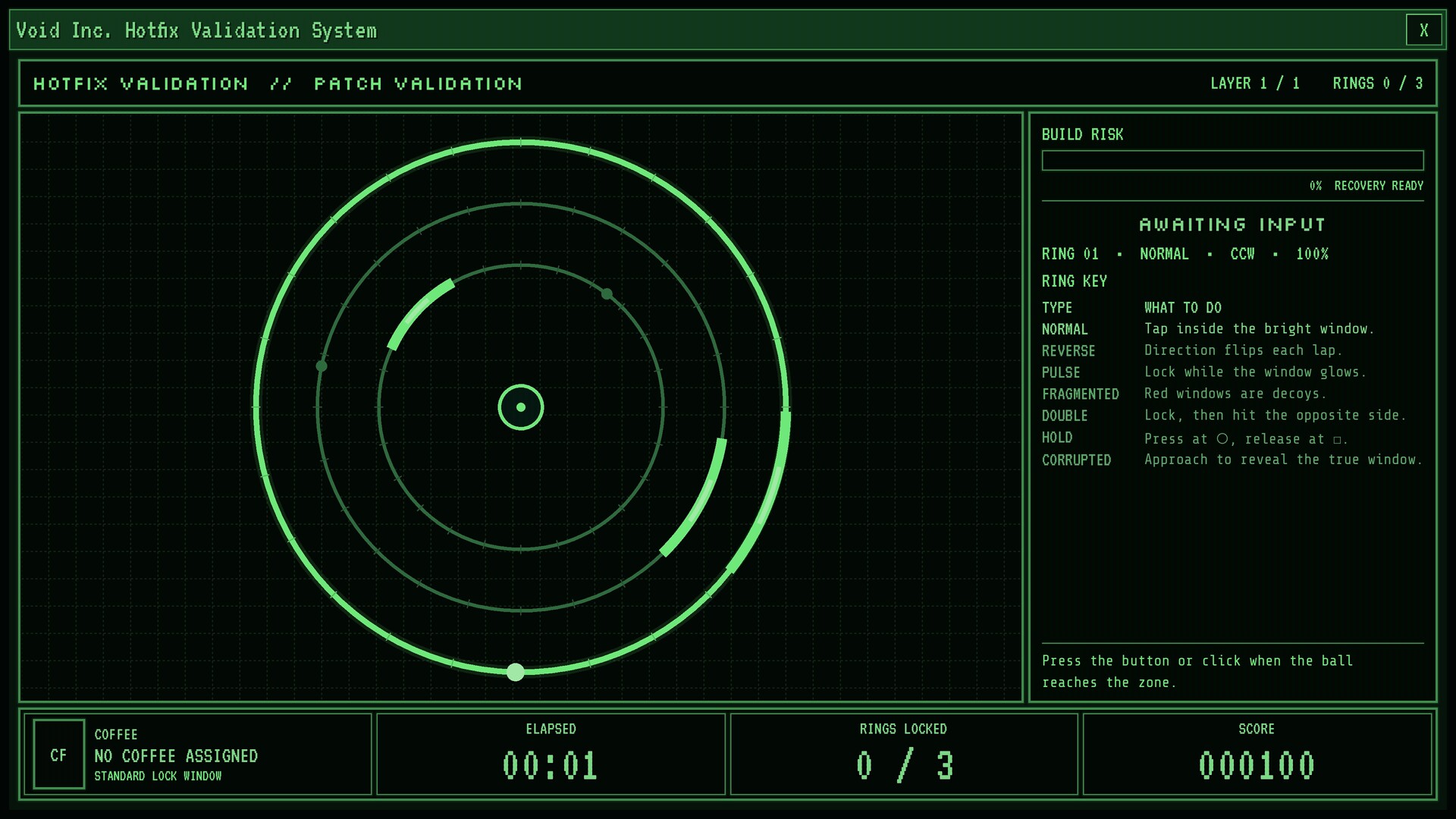Click the dark ball on the inner ring
The image size is (1456, 819).
pyautogui.click(x=607, y=293)
